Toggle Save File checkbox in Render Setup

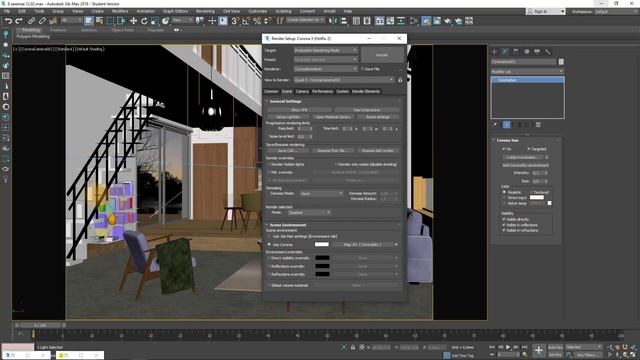362,69
